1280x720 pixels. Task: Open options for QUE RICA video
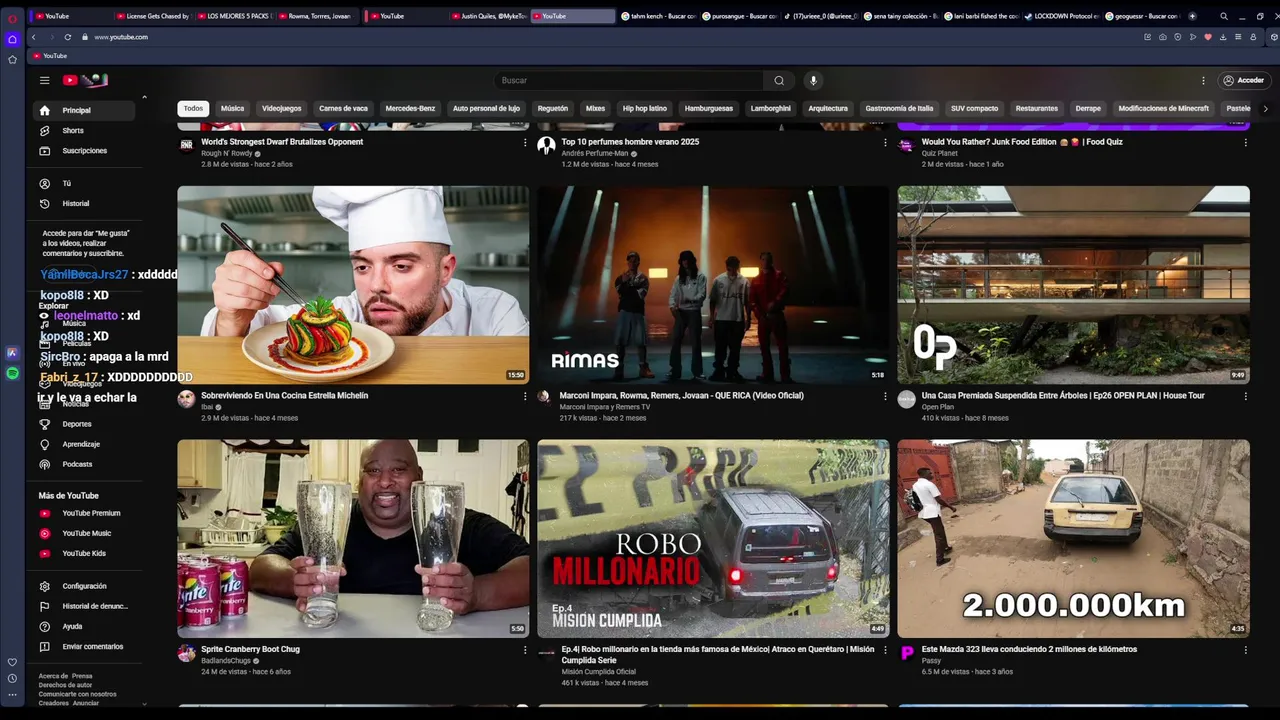[885, 396]
